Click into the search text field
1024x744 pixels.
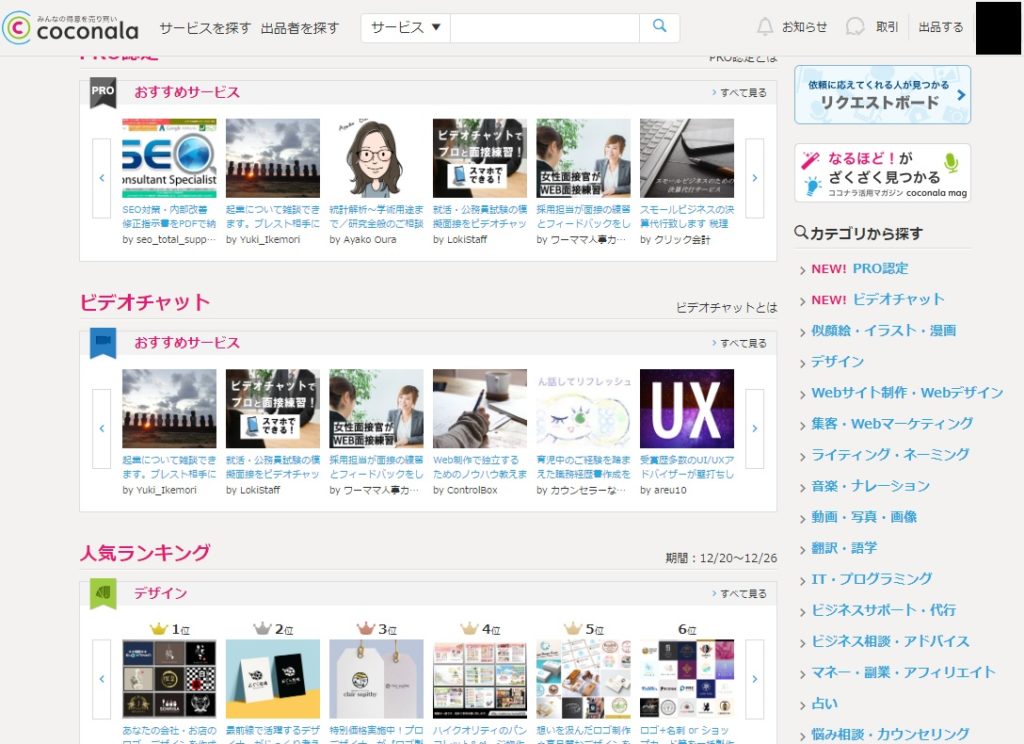544,28
